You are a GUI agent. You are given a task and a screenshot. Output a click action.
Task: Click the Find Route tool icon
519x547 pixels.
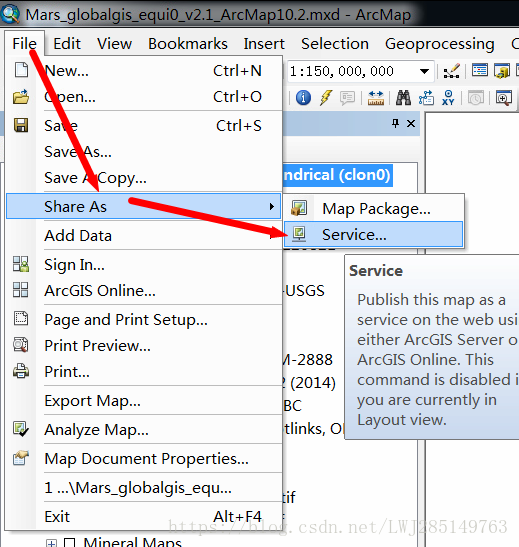[x=426, y=98]
